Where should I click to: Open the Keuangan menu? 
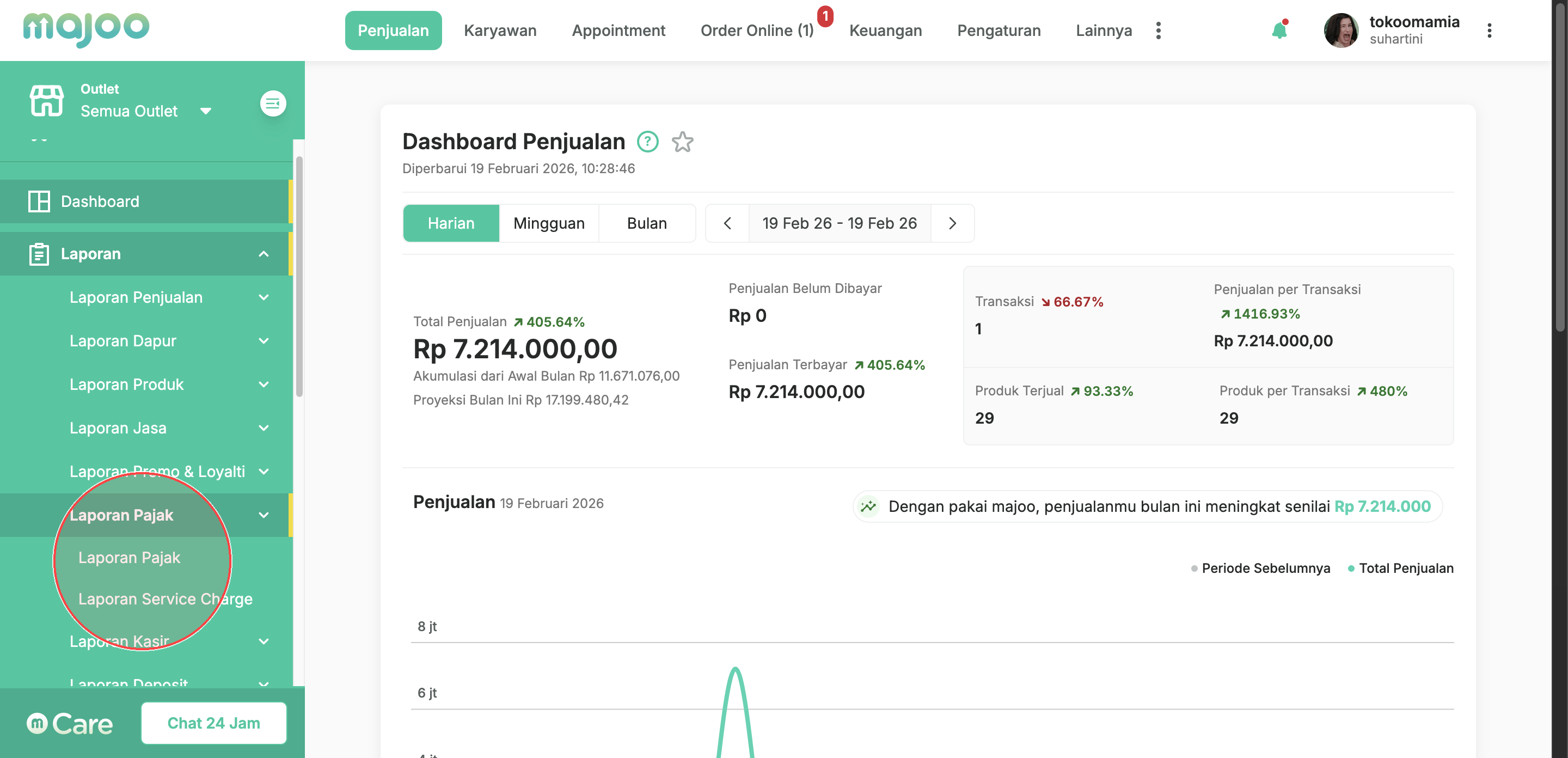885,30
